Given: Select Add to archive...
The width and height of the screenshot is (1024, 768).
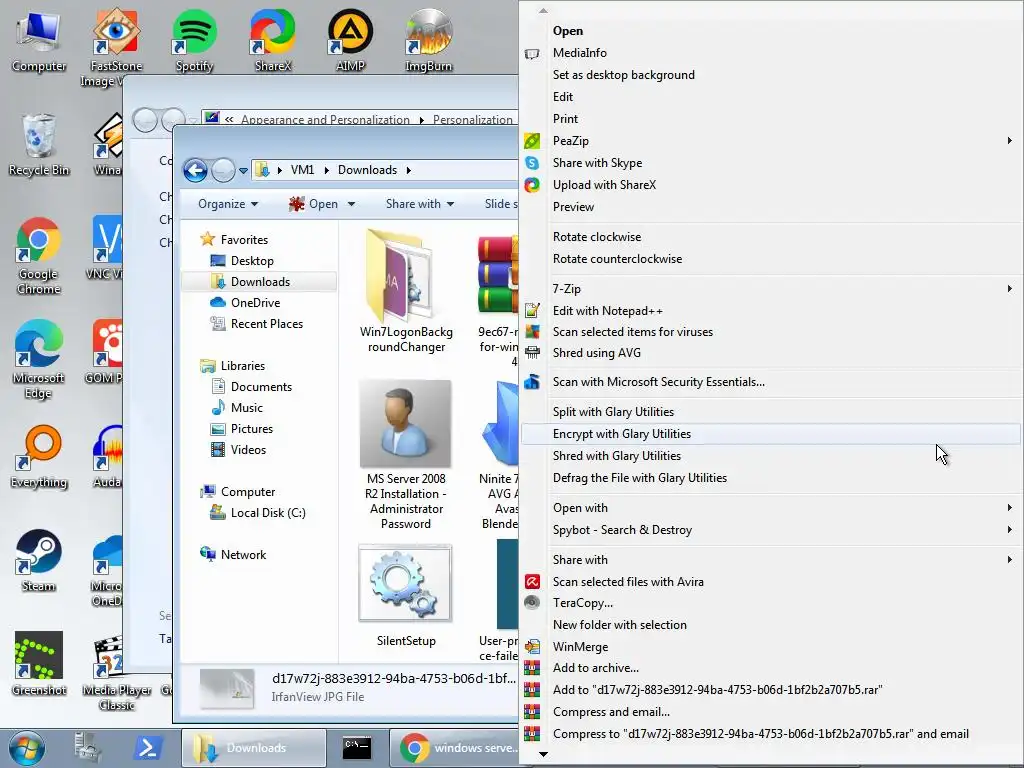Looking at the screenshot, I should coord(771,668).
